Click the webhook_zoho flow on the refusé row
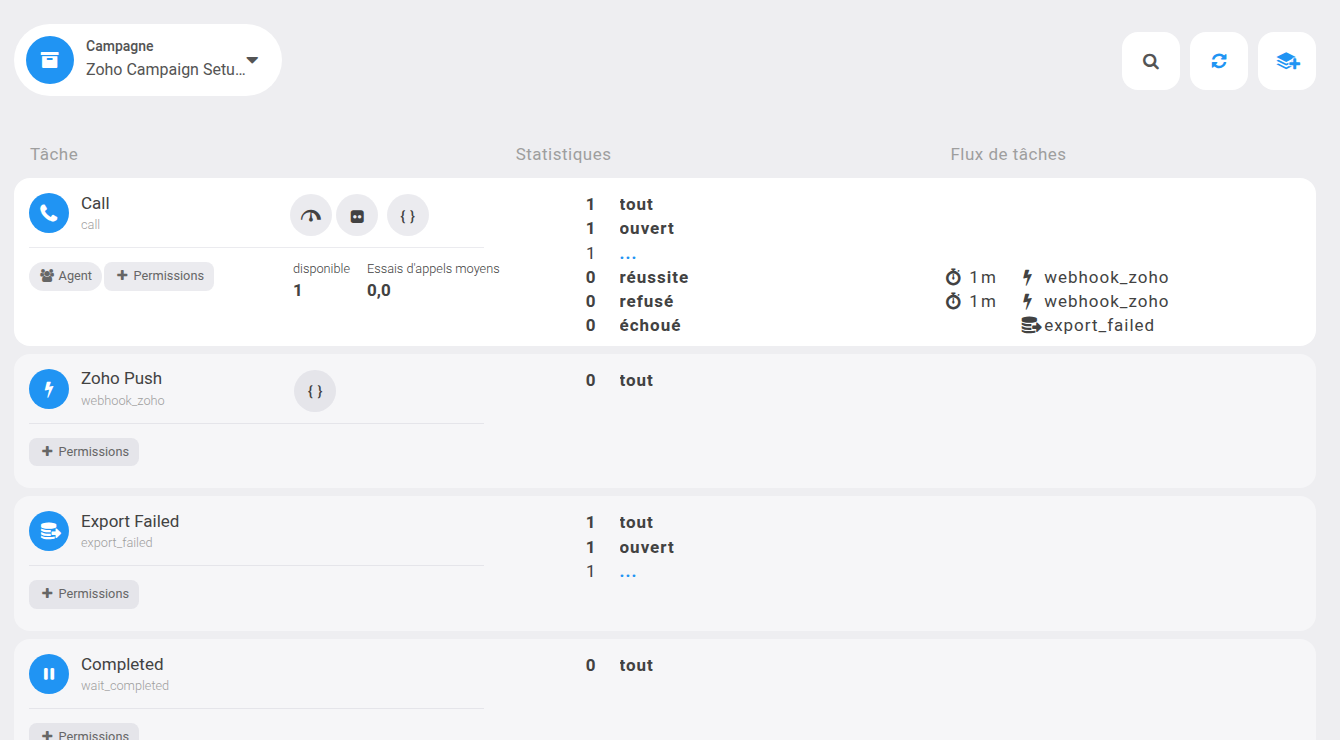1340x740 pixels. point(1106,301)
